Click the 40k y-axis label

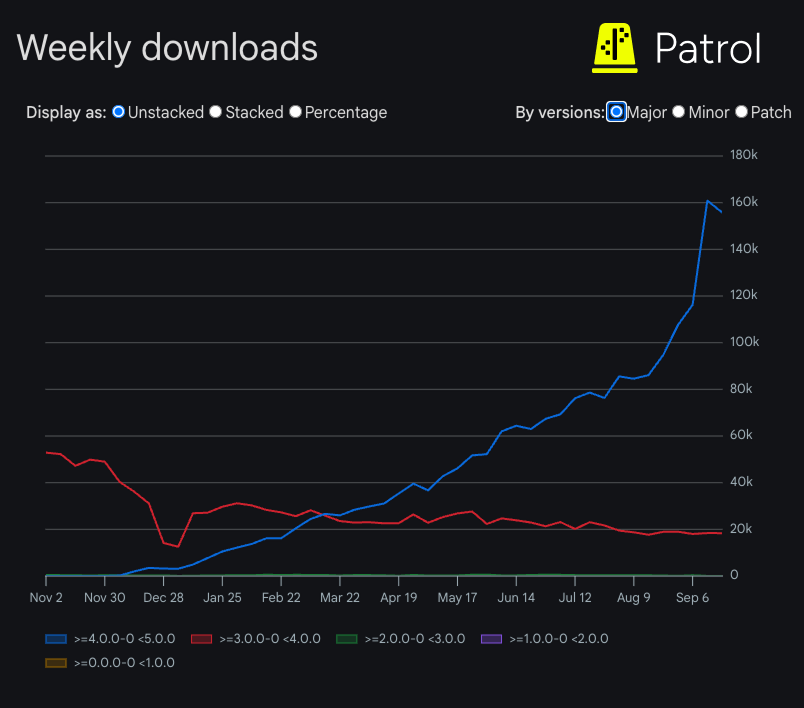pyautogui.click(x=741, y=482)
